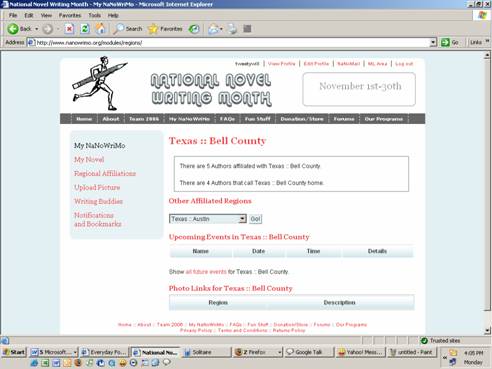Refresh the page with the green arrows icon
Viewport: 492px width, 369px height.
click(x=85, y=29)
